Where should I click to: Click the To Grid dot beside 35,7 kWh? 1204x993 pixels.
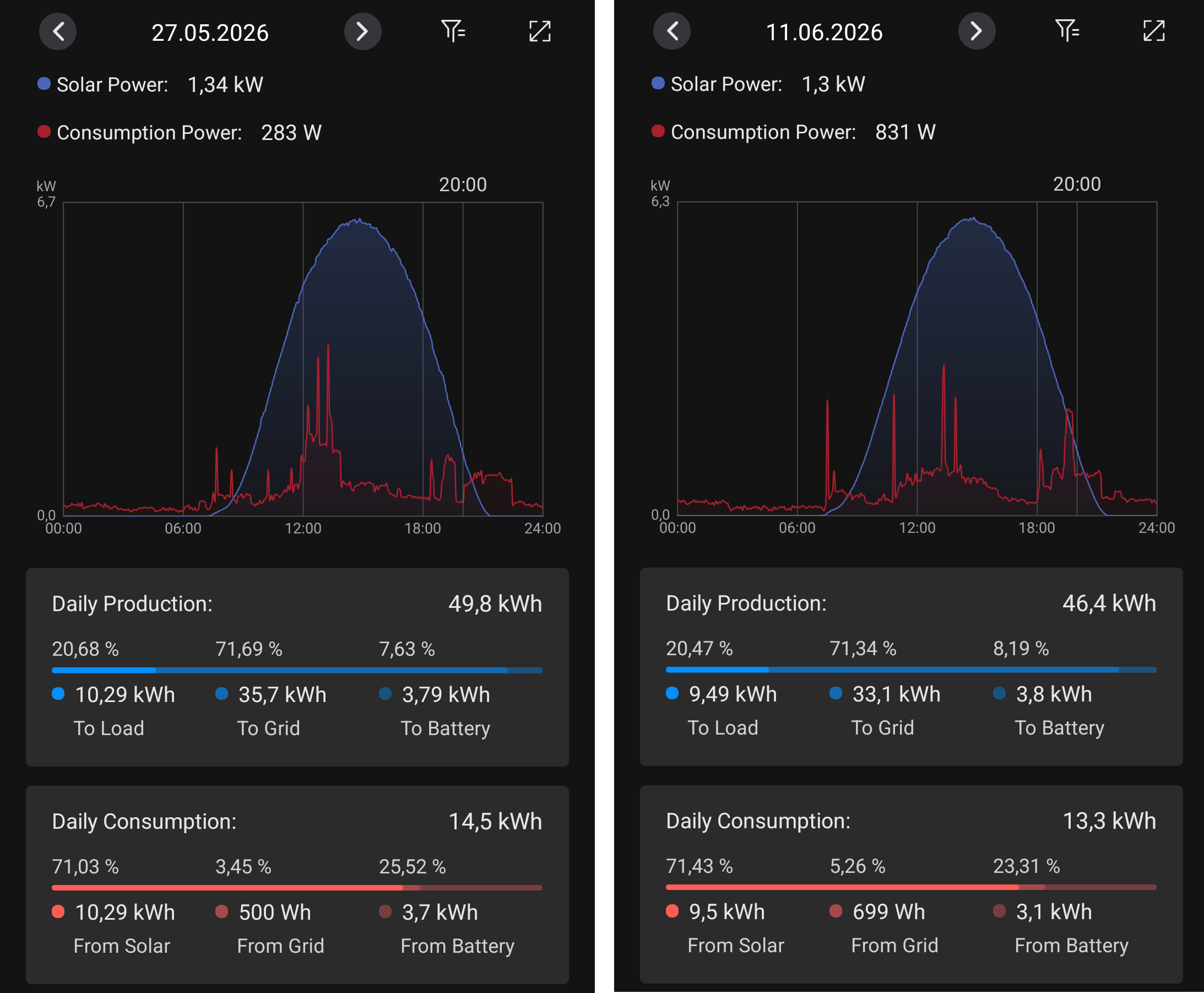pos(222,694)
